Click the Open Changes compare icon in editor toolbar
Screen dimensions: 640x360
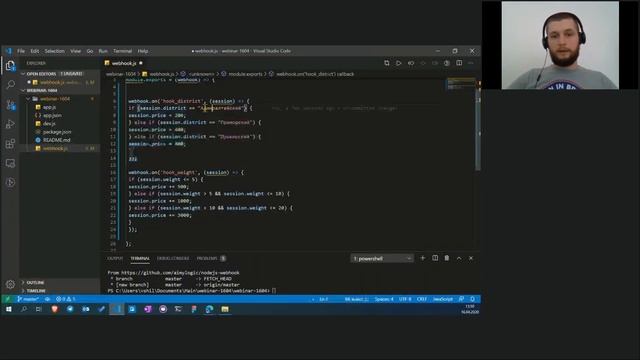387,63
